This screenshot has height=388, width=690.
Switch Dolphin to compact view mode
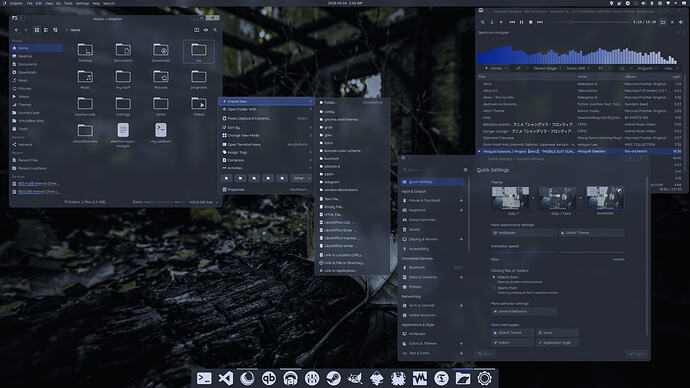click(x=46, y=30)
